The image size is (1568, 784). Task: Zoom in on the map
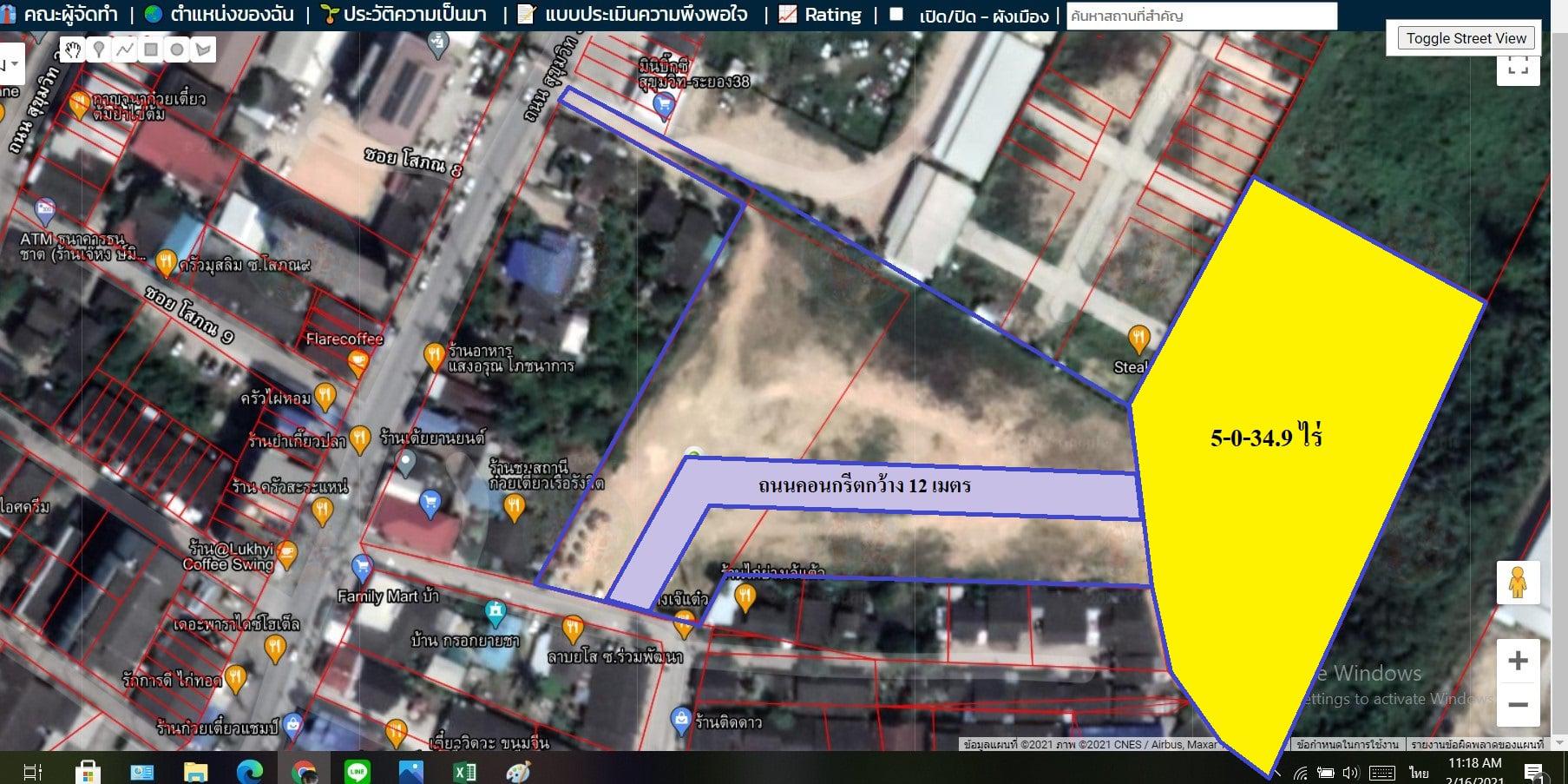[x=1518, y=661]
